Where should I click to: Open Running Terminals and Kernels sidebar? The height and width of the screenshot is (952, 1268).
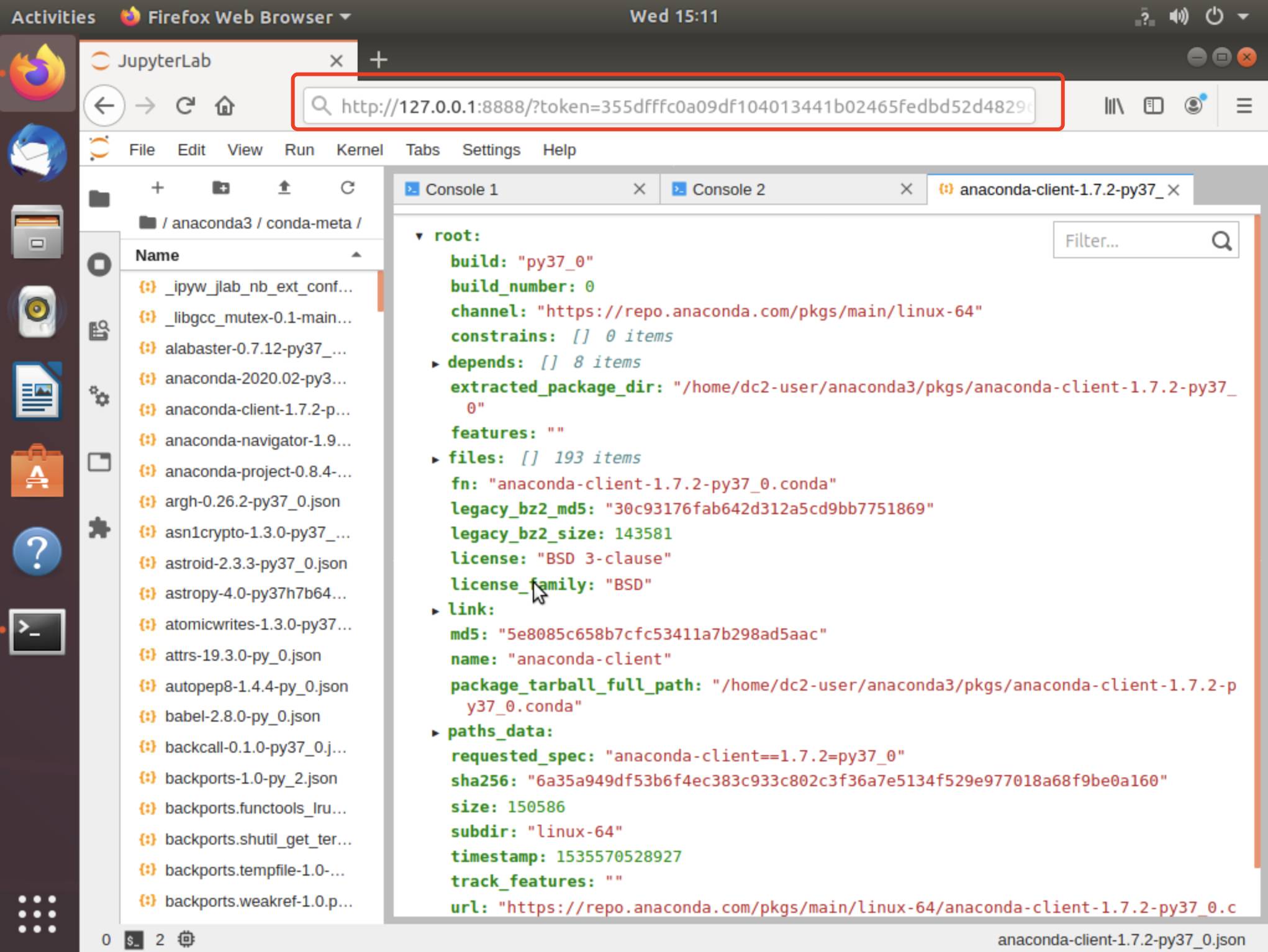click(99, 265)
